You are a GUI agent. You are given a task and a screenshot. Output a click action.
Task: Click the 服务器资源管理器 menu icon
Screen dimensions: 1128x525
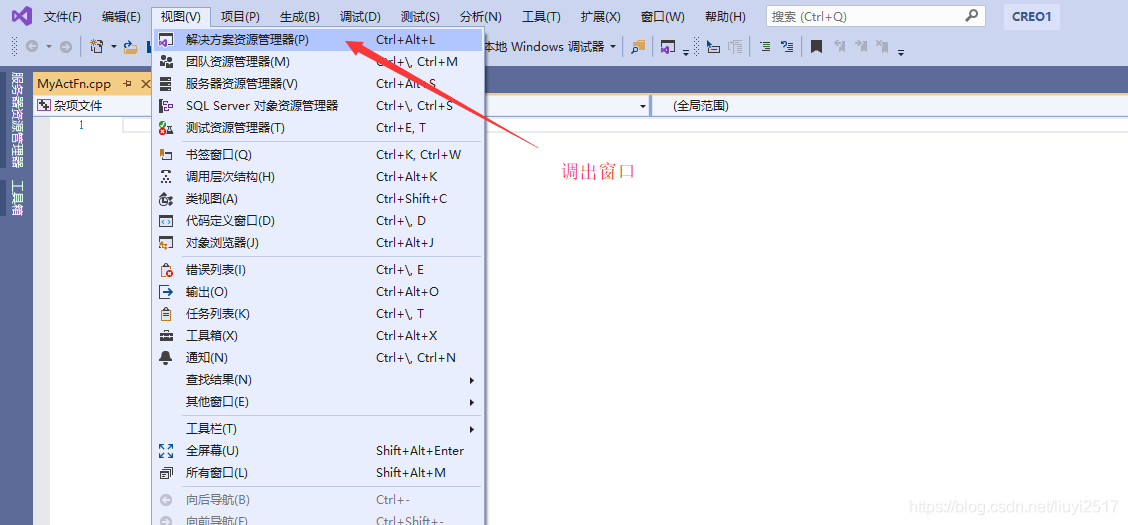pyautogui.click(x=166, y=84)
